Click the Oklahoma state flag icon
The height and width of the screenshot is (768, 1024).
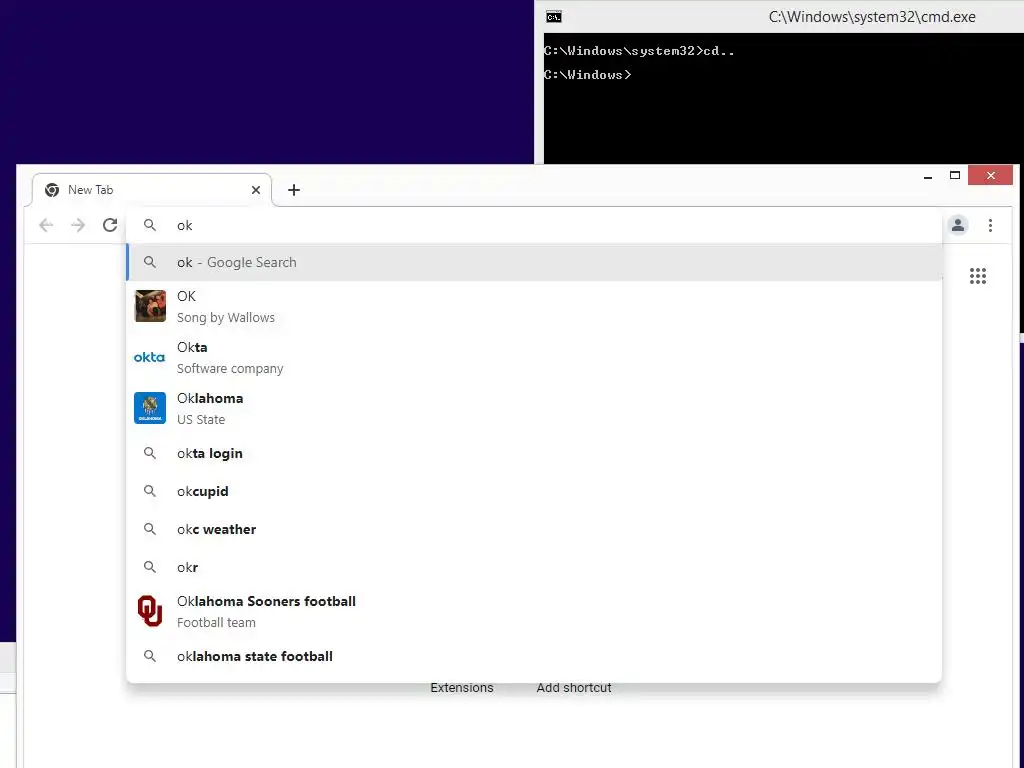point(150,408)
